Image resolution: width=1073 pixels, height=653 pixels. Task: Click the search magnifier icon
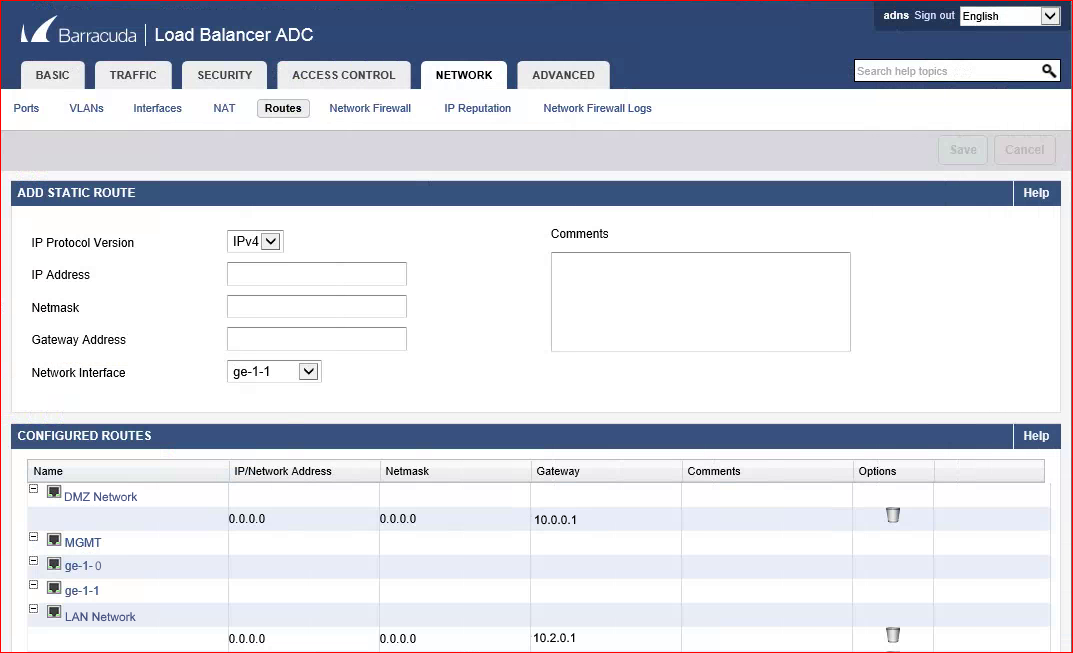pos(1049,71)
